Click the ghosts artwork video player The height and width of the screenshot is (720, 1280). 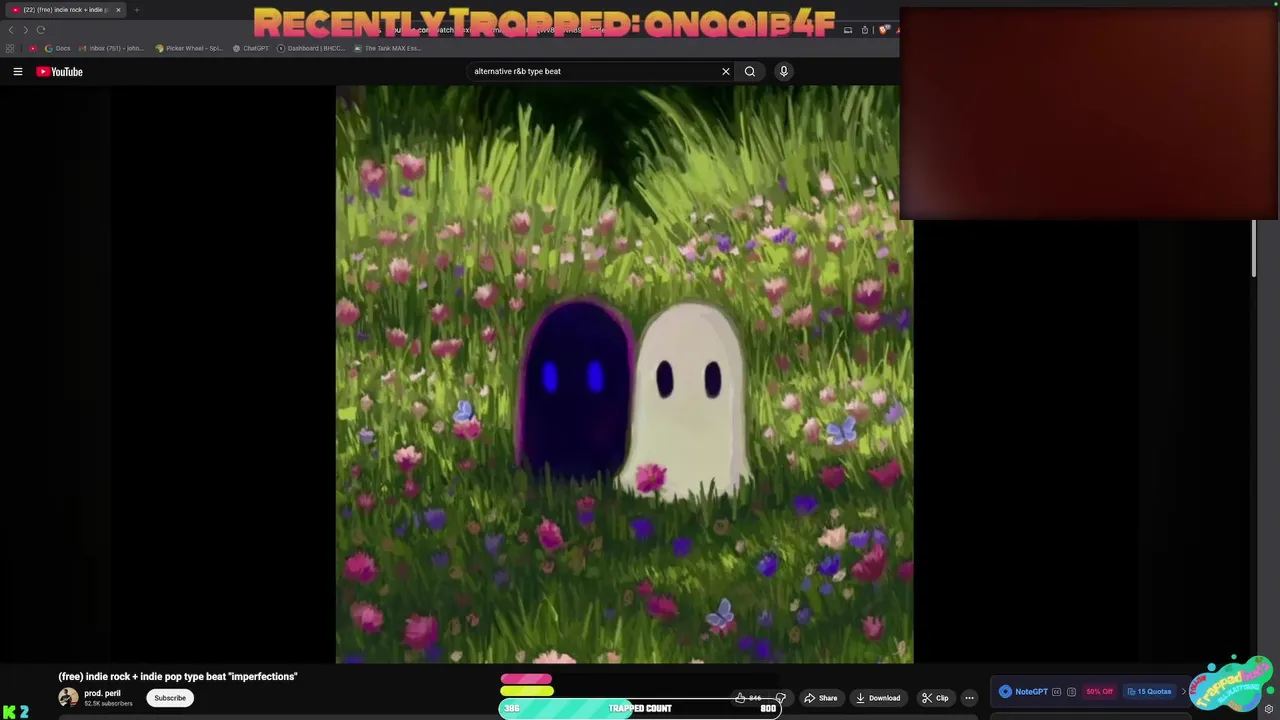(624, 374)
